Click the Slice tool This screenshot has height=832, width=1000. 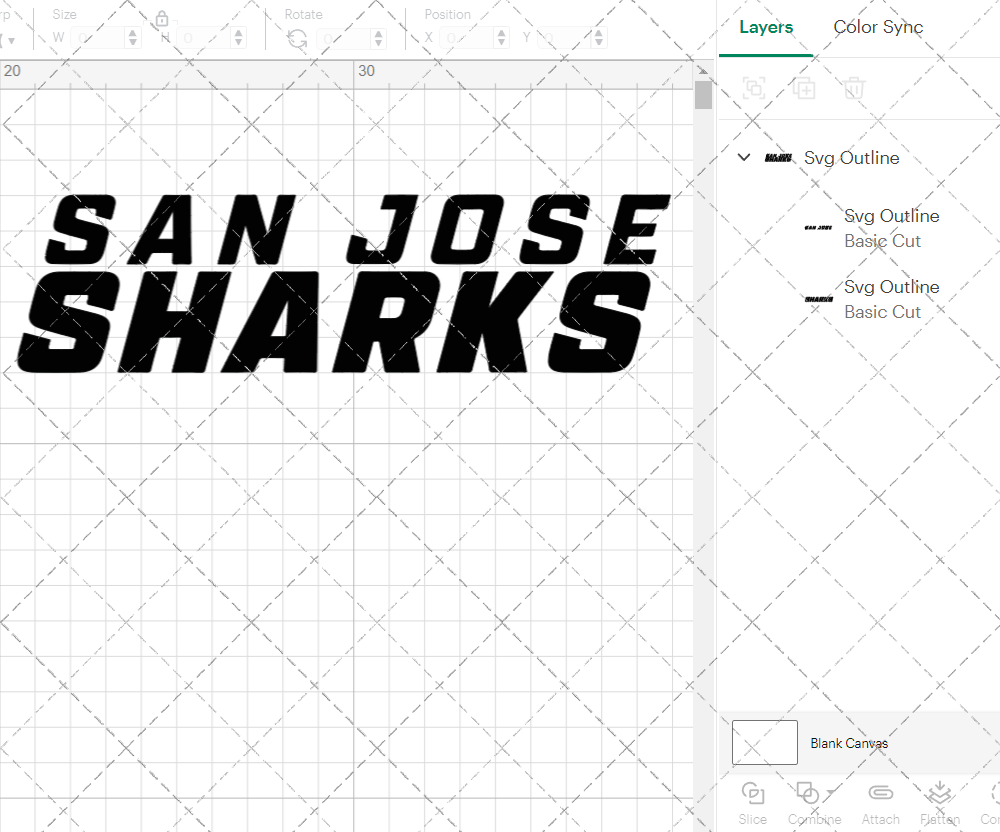point(753,803)
